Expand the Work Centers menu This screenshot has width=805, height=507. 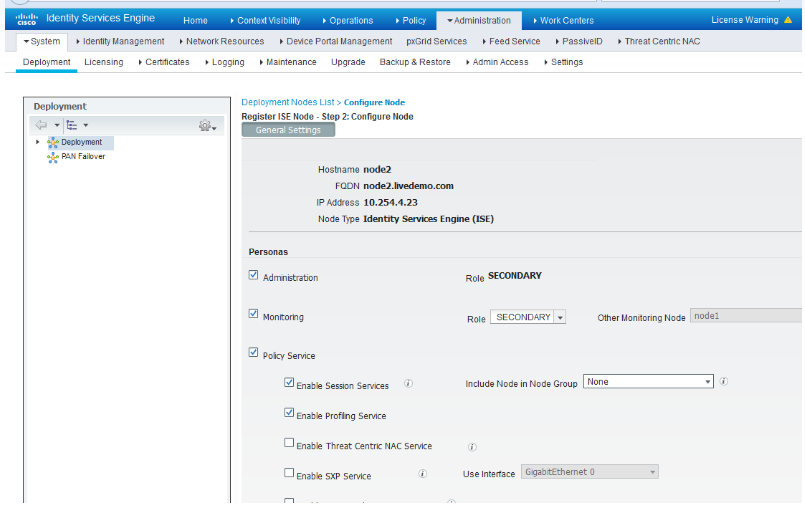coord(563,21)
